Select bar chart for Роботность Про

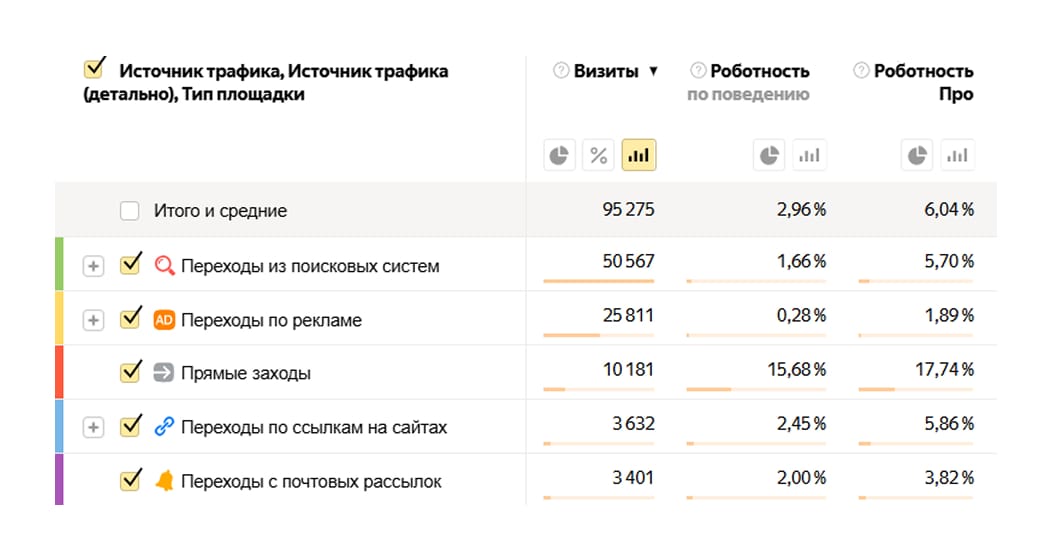point(957,156)
